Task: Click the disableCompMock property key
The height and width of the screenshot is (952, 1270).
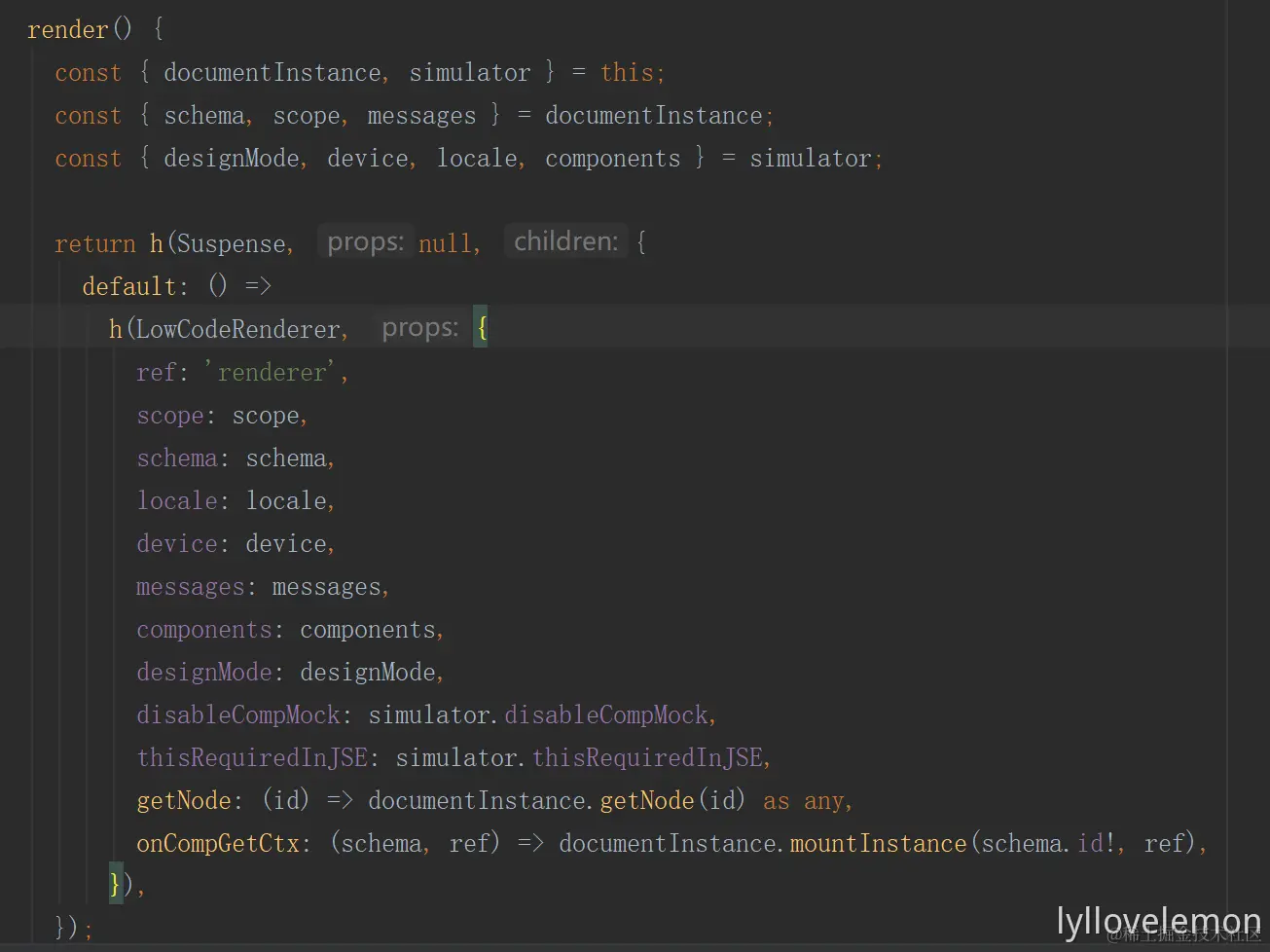Action: (x=238, y=714)
